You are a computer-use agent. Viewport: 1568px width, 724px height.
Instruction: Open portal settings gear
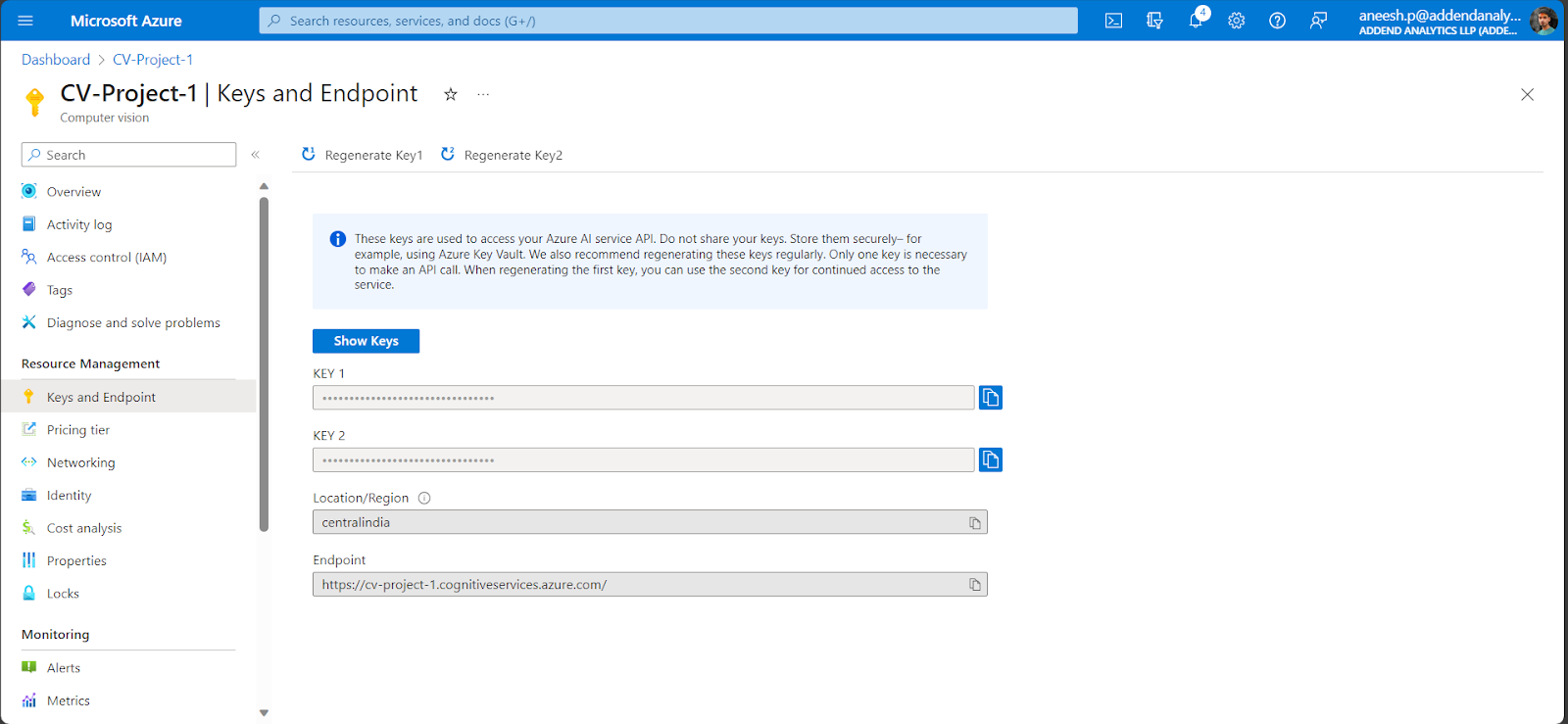coord(1237,21)
